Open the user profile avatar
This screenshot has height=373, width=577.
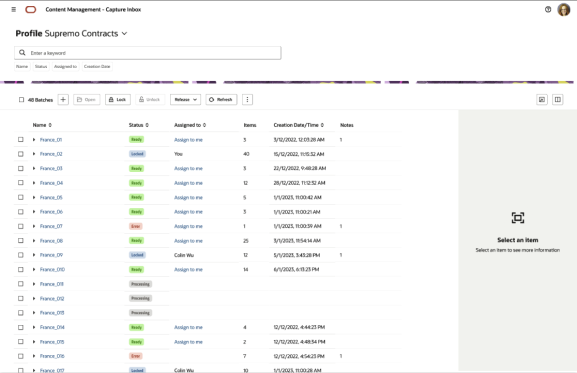[563, 10]
